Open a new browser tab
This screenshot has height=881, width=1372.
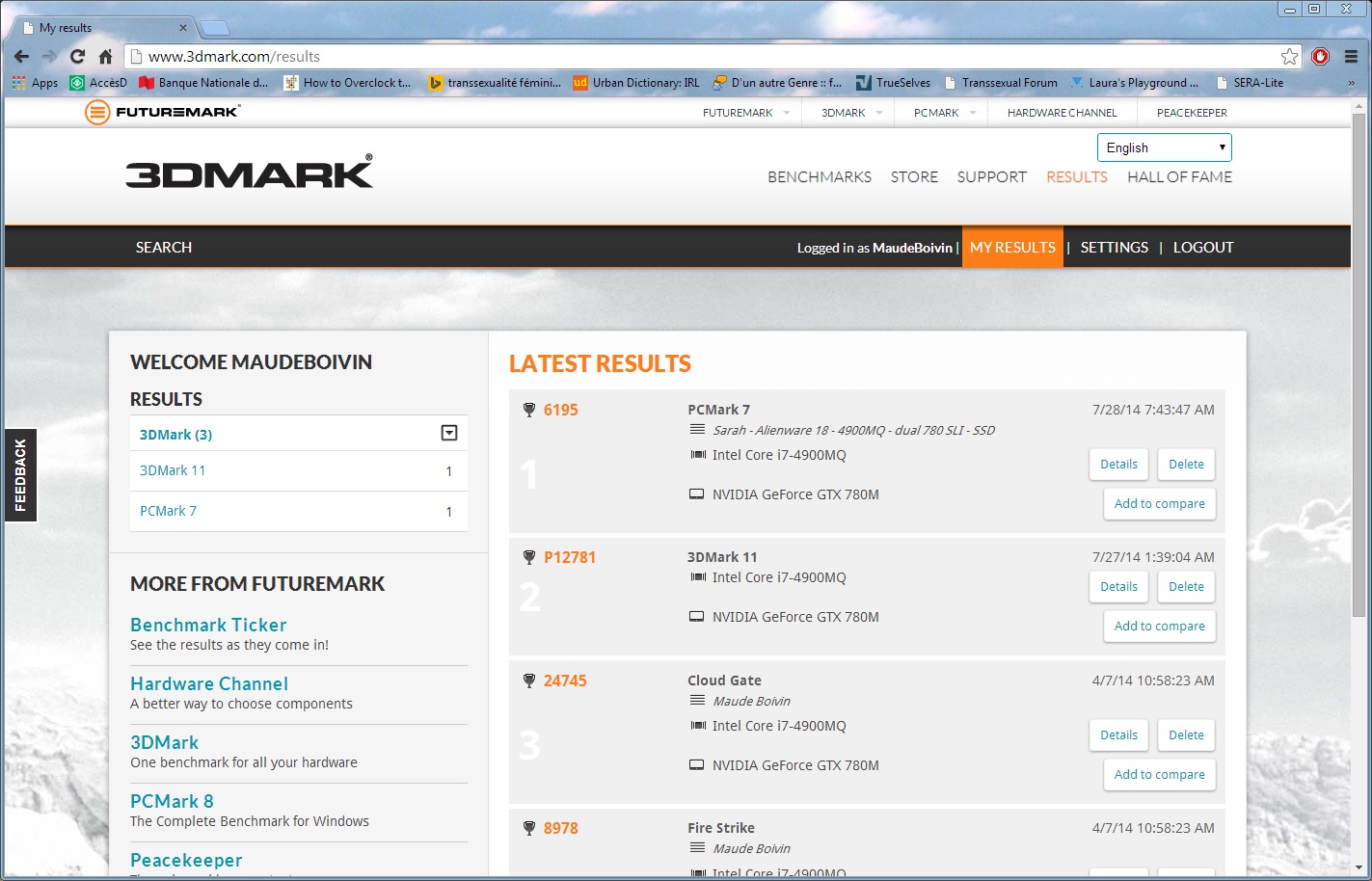point(214,27)
